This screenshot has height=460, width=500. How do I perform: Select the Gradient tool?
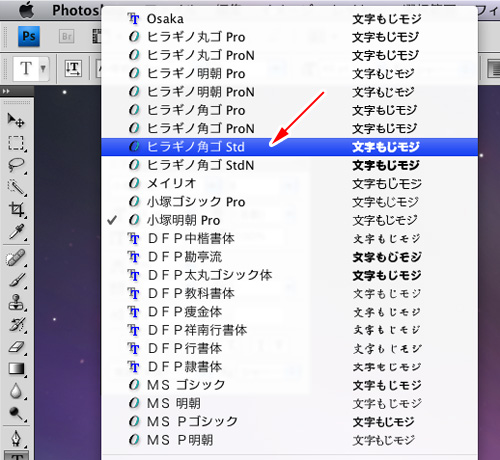16,369
